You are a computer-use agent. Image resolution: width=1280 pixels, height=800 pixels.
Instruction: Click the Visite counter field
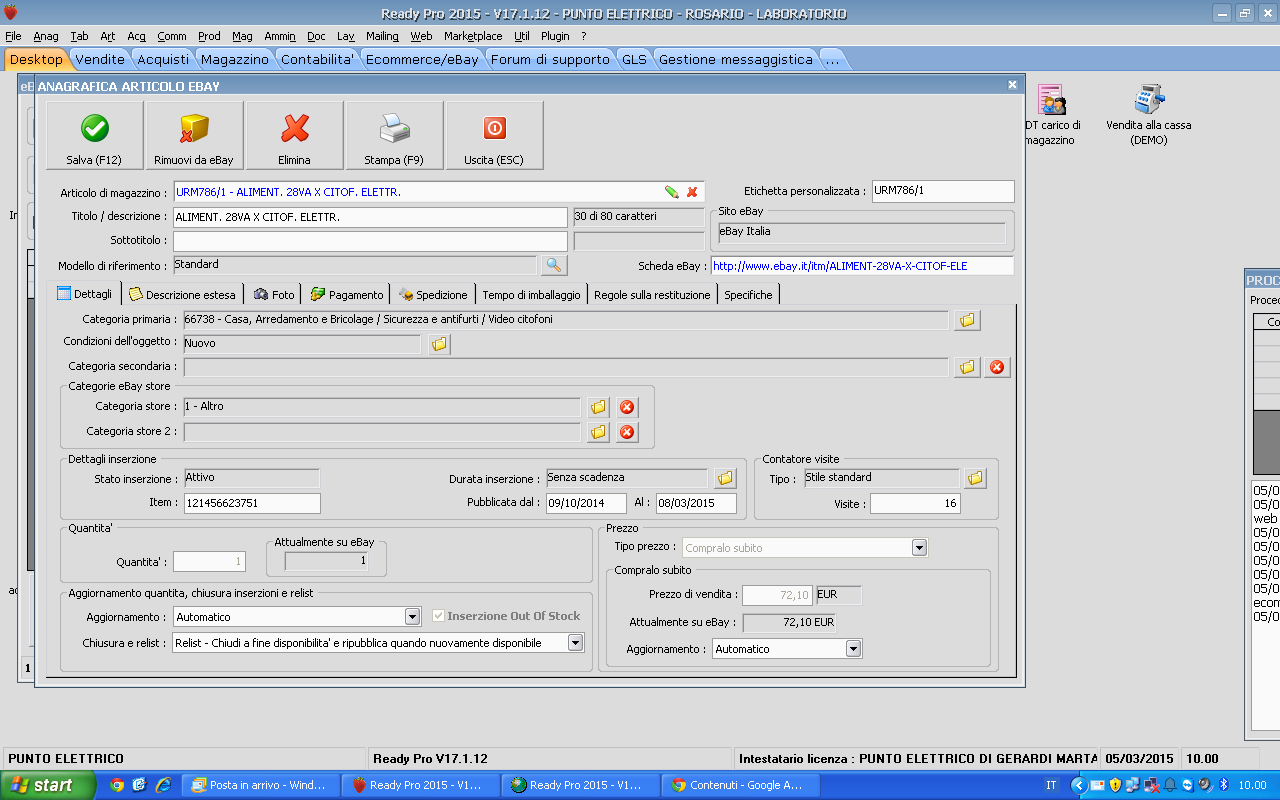point(915,504)
